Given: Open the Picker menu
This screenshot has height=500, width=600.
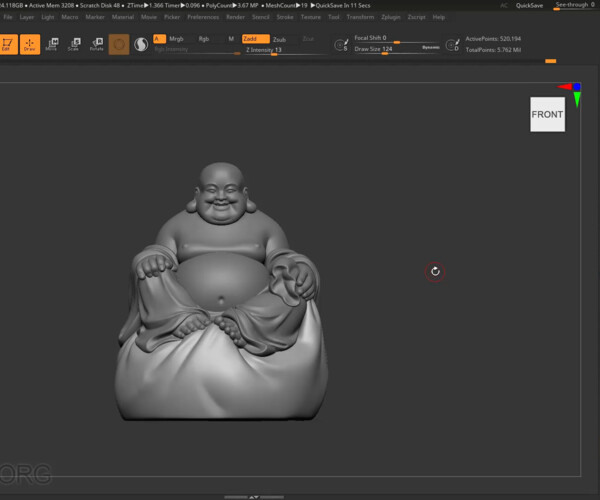Looking at the screenshot, I should tap(172, 17).
